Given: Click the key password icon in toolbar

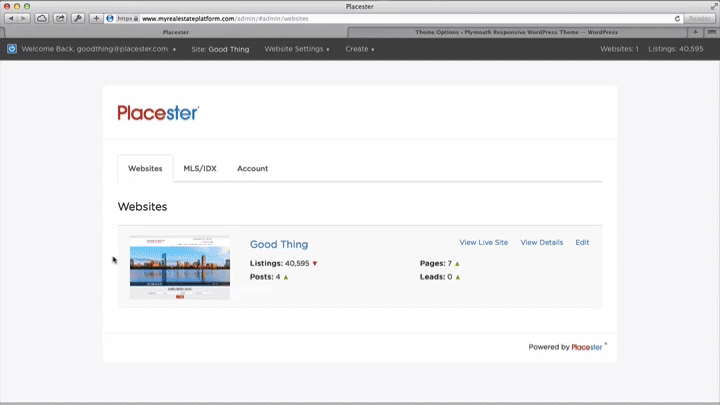Looking at the screenshot, I should 78,18.
